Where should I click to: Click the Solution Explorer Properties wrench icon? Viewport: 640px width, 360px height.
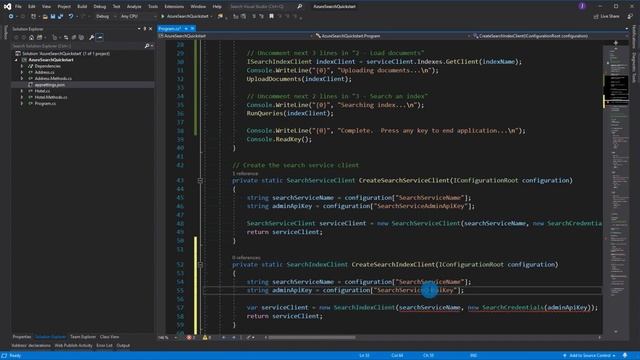(x=91, y=37)
